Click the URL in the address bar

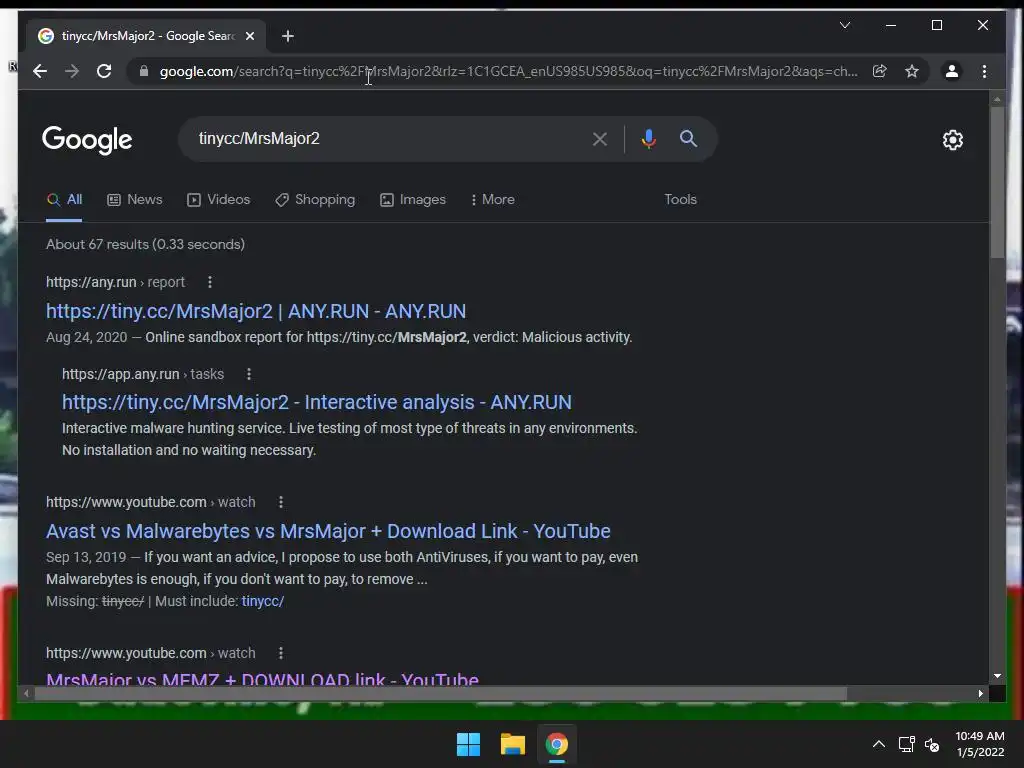(x=509, y=71)
